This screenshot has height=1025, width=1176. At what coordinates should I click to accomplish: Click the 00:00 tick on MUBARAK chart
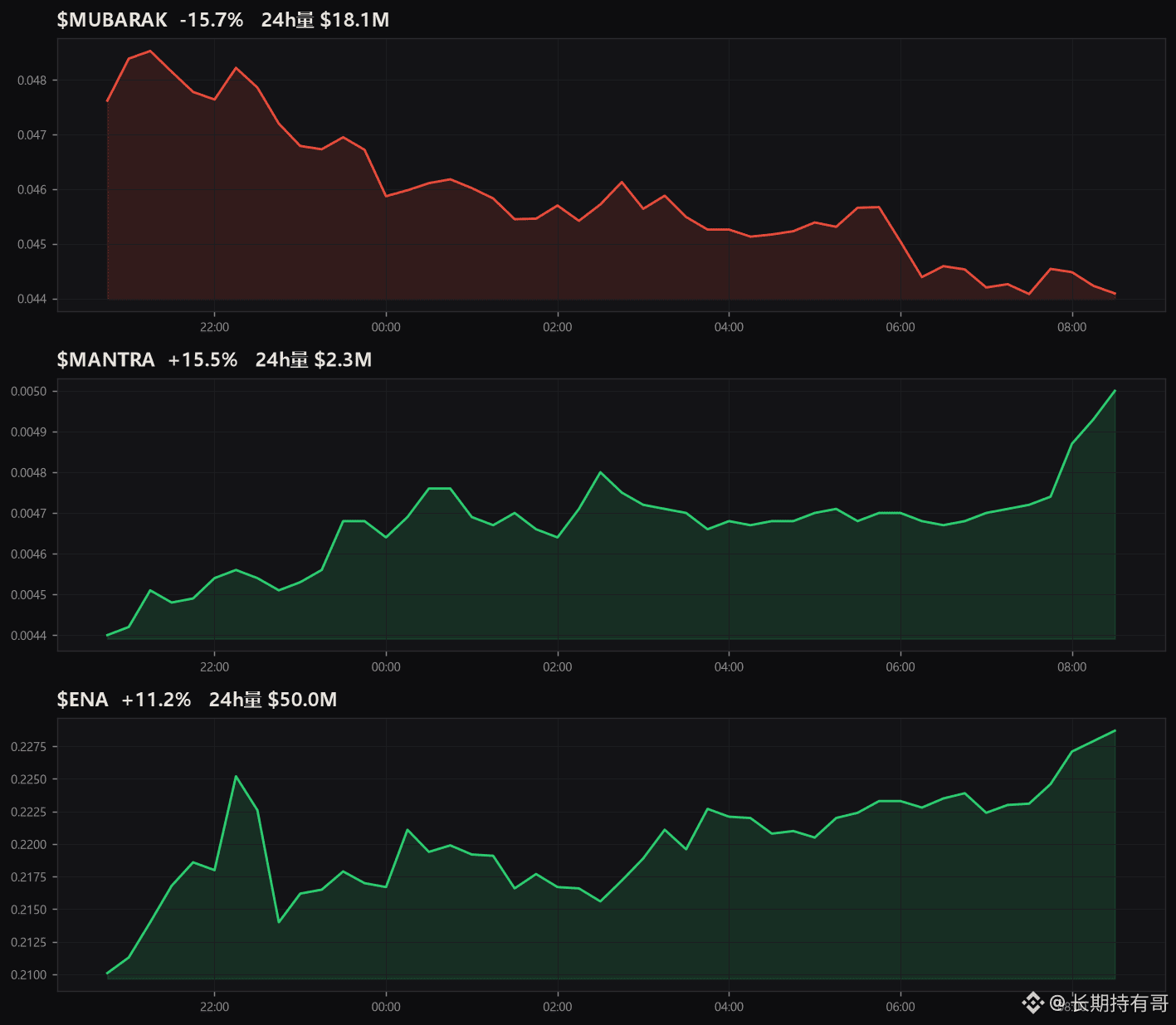[386, 327]
